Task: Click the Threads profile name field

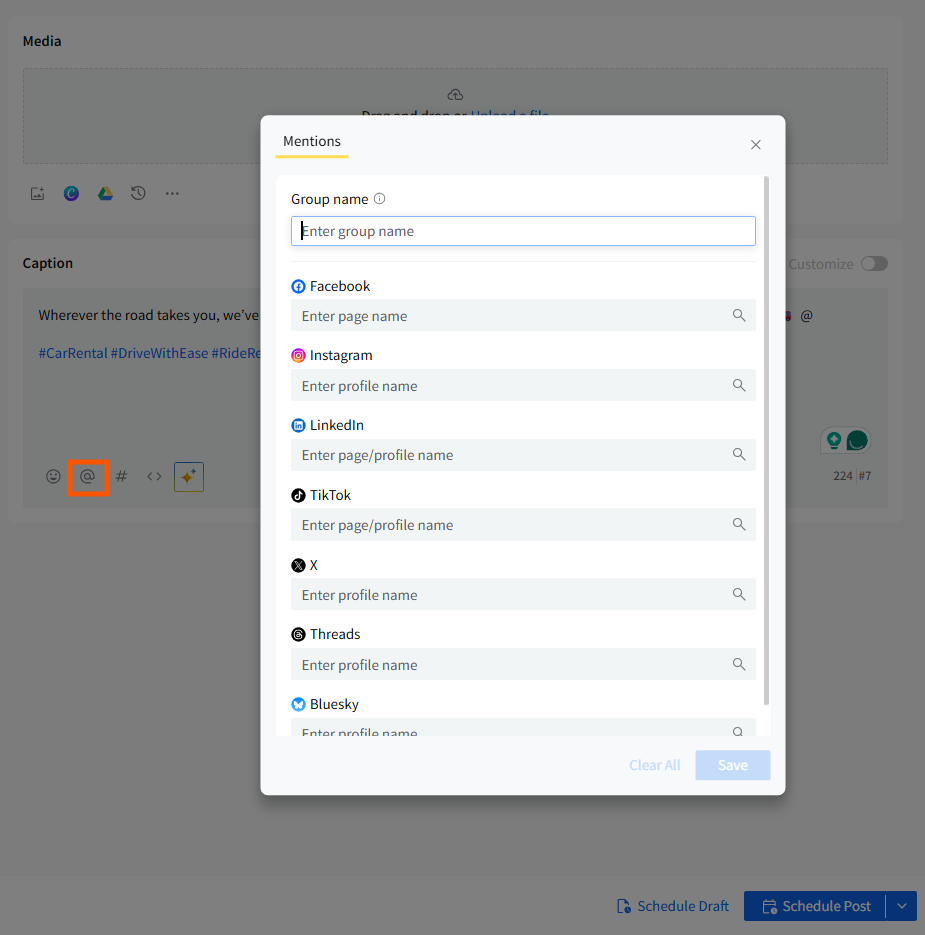Action: click(x=523, y=664)
